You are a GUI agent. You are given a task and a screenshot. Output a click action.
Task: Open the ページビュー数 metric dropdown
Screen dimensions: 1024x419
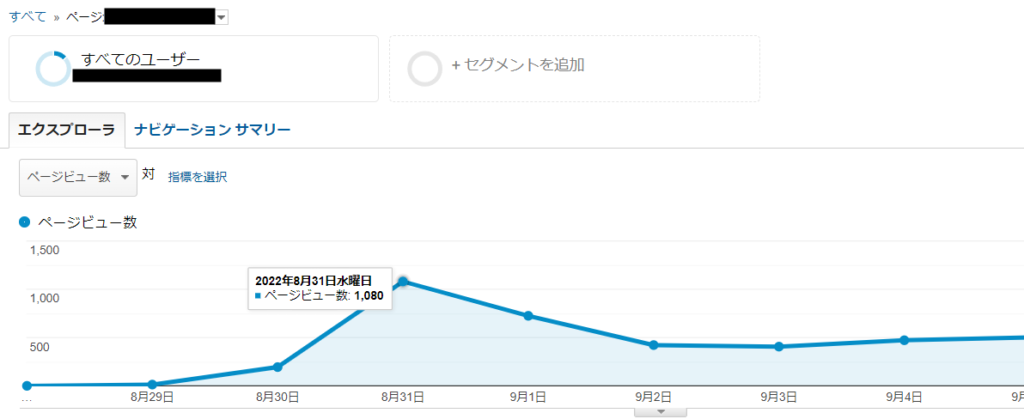coord(78,177)
